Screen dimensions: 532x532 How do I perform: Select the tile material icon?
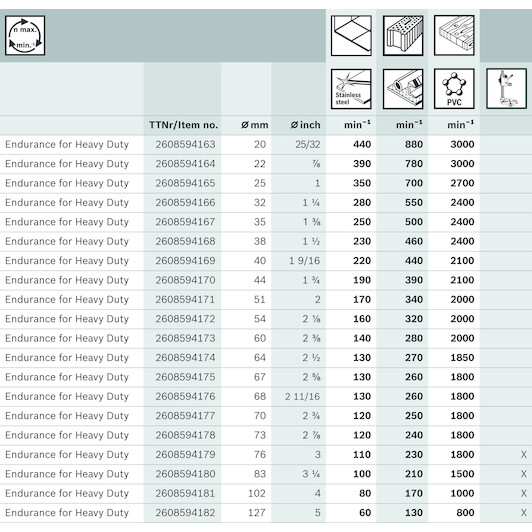[351, 35]
